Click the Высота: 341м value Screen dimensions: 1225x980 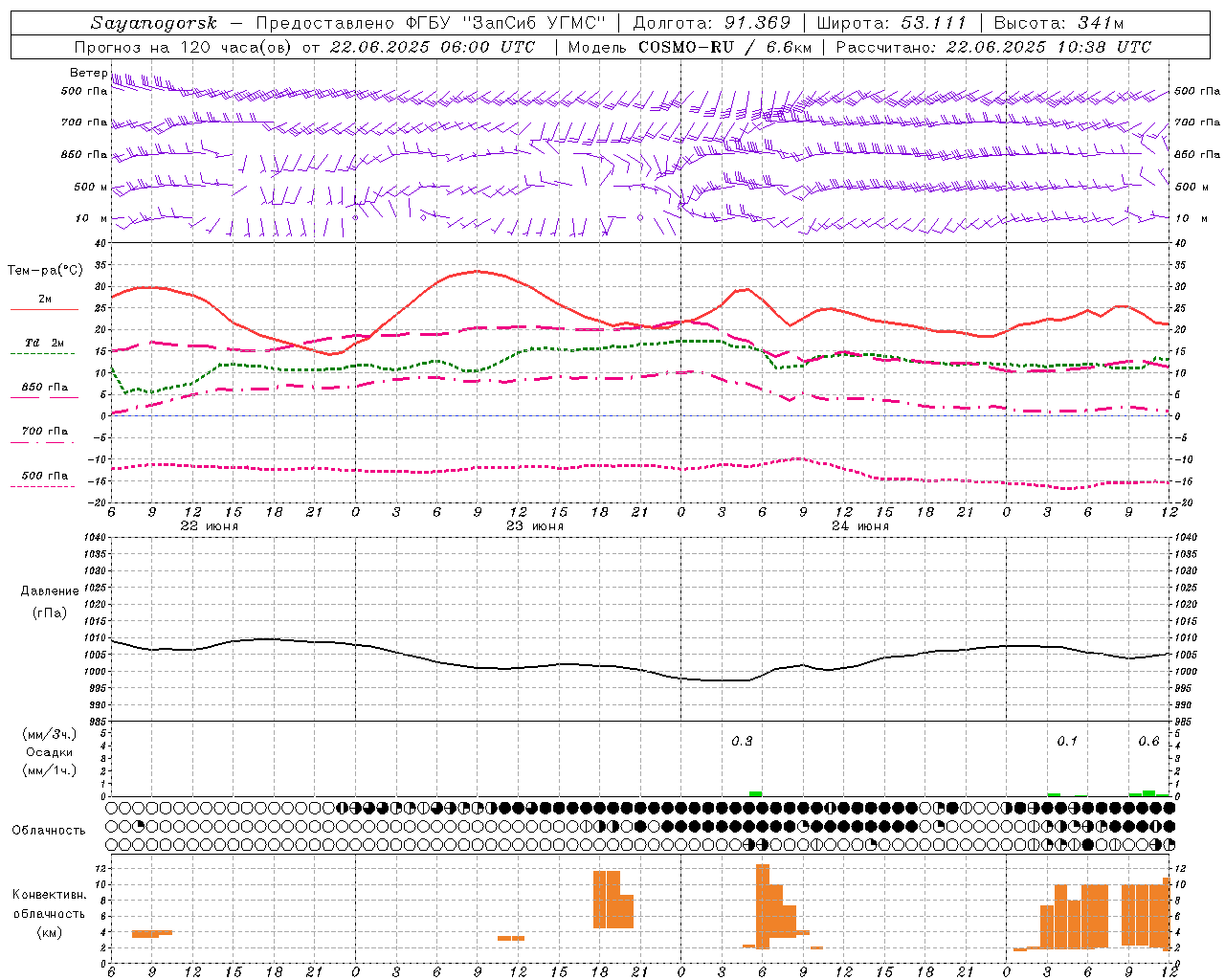point(1058,23)
